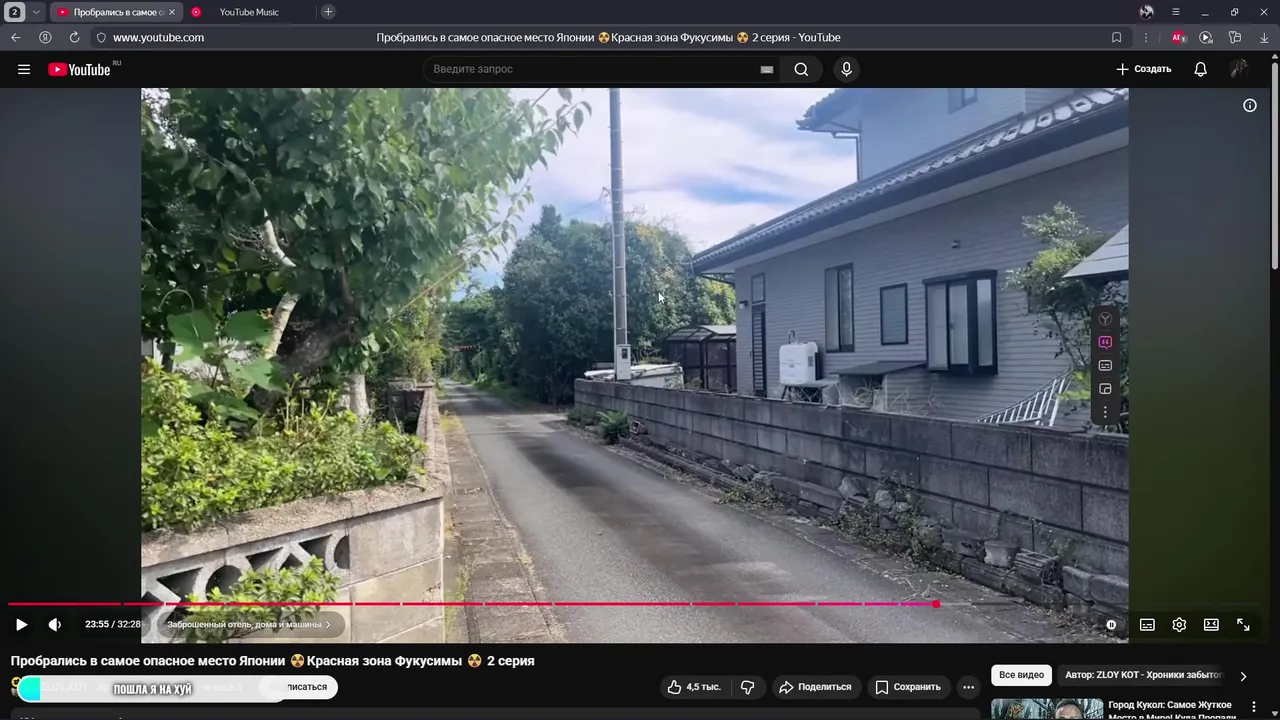Click the Создать button
1280x720 pixels.
tap(1143, 69)
